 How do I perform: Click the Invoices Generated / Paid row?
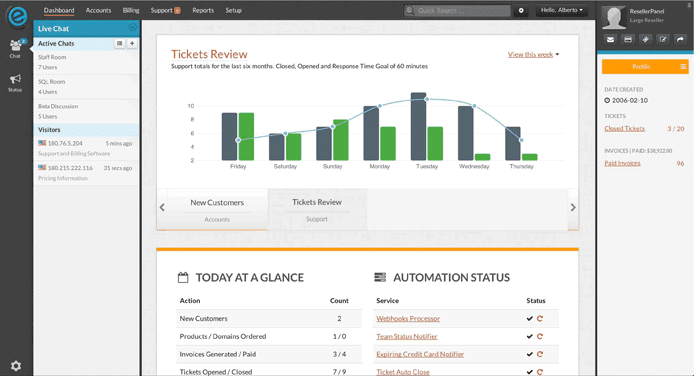coord(269,354)
